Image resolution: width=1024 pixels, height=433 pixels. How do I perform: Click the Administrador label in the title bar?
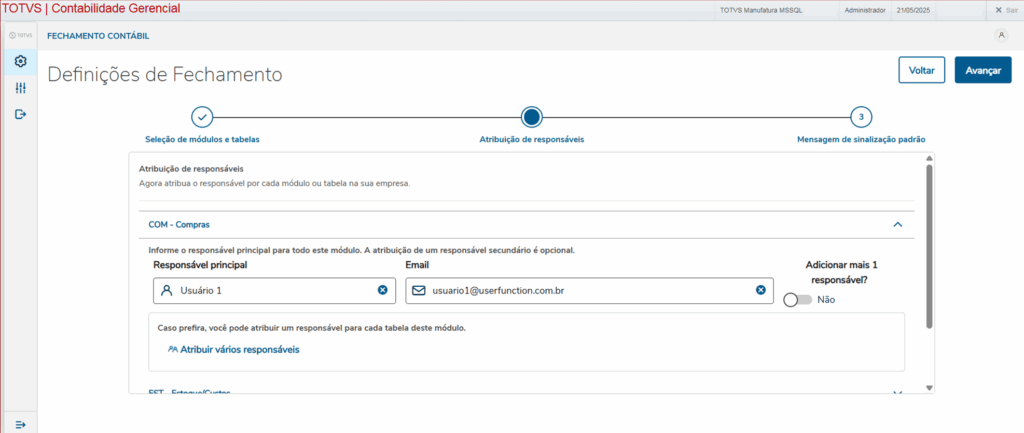click(865, 10)
